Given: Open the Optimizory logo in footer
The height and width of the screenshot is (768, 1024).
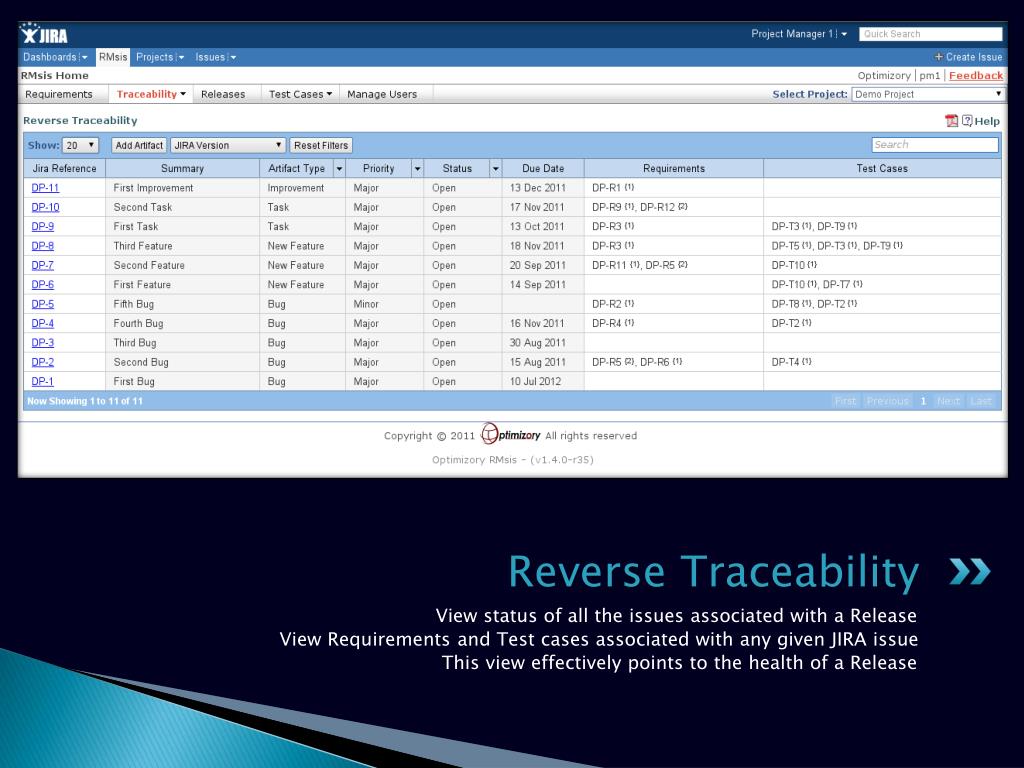Looking at the screenshot, I should 510,435.
